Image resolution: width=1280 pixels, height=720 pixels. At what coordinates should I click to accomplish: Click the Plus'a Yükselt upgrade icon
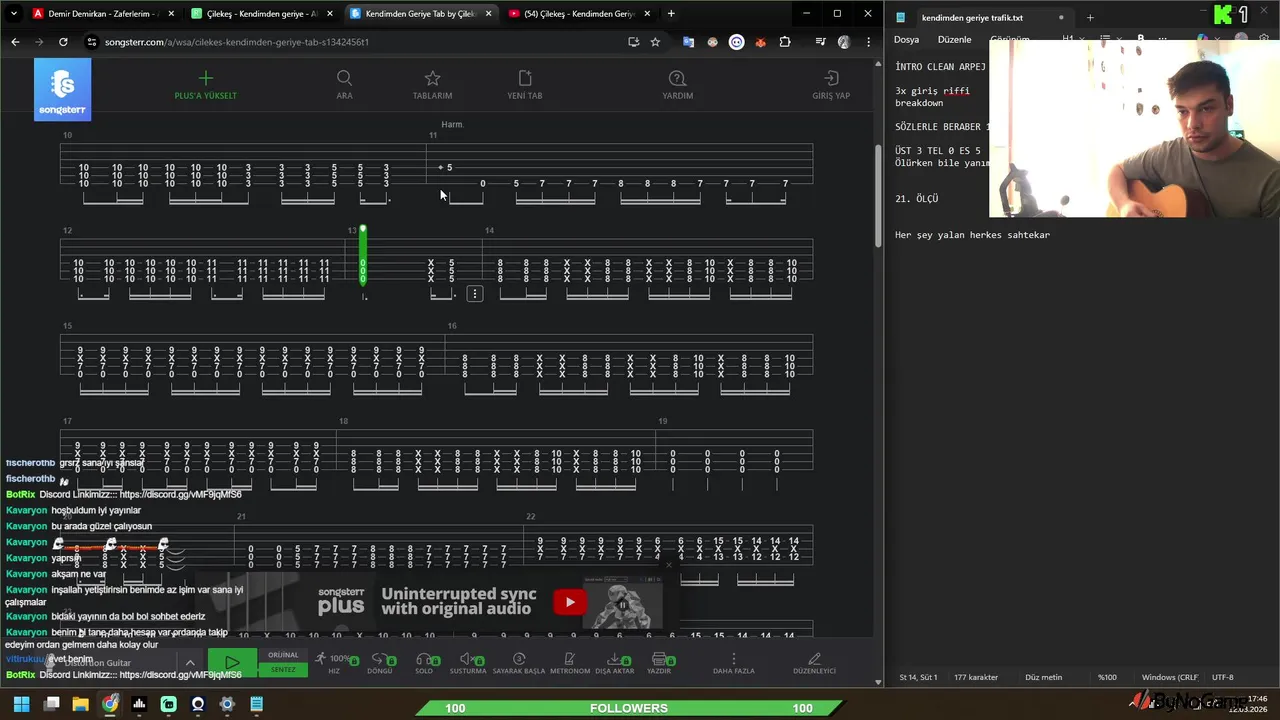[x=206, y=78]
